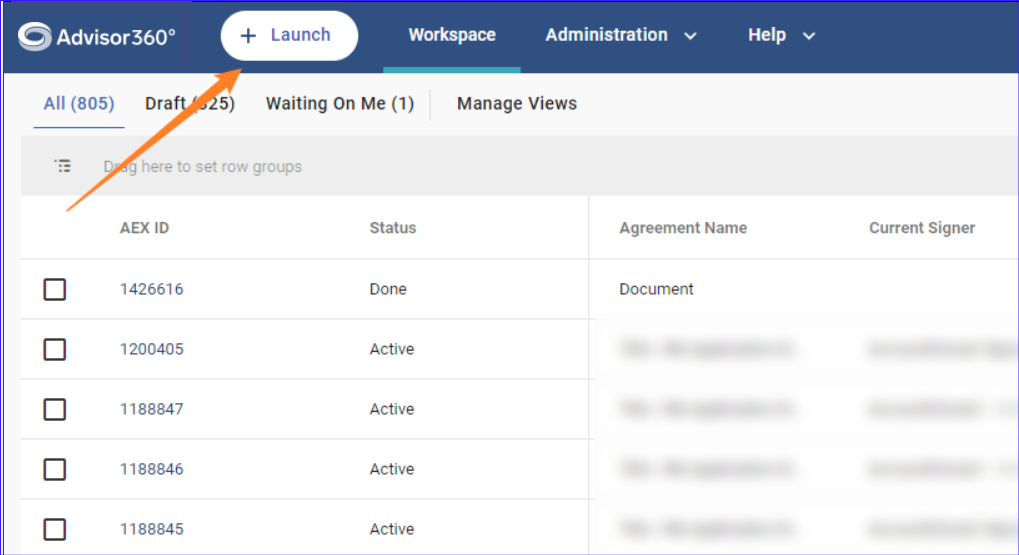This screenshot has height=555, width=1019.
Task: Switch to Waiting On Me (1) tab
Action: (340, 103)
